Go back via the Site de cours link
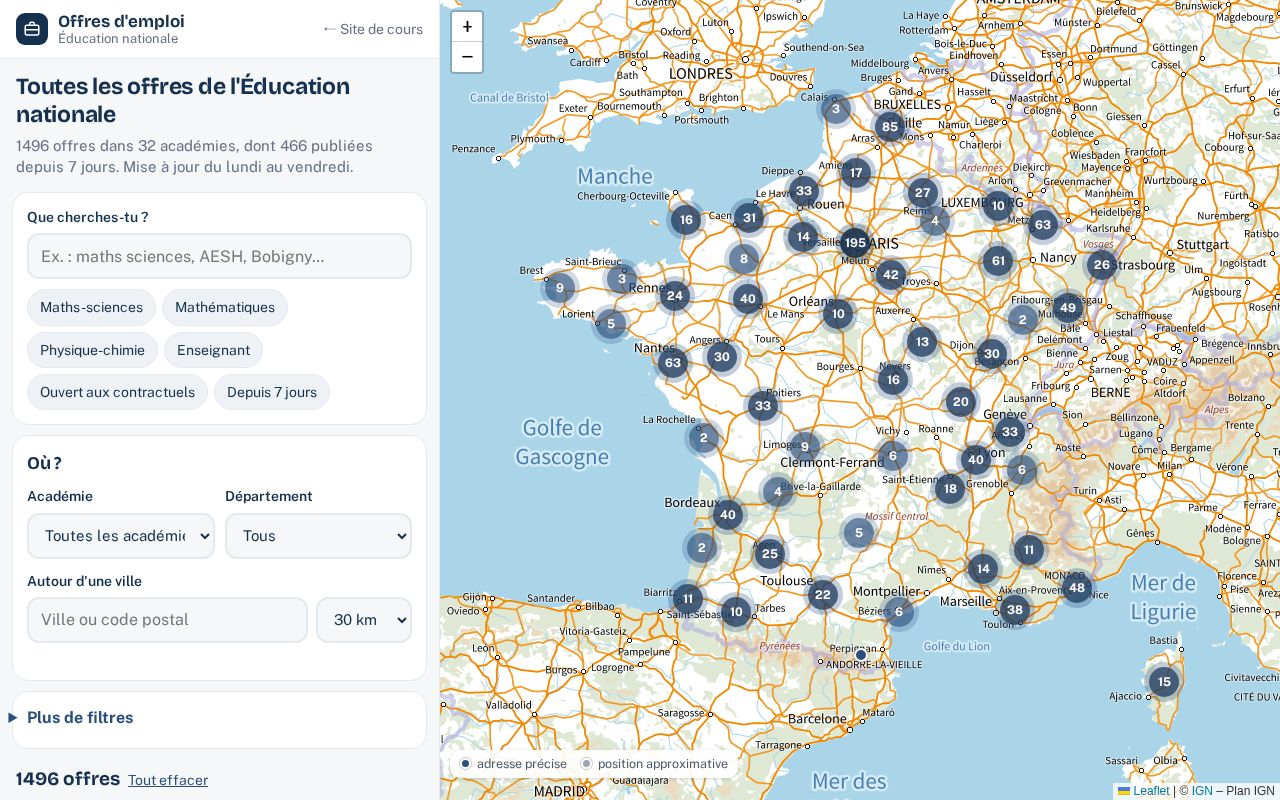This screenshot has height=800, width=1280. tap(372, 29)
